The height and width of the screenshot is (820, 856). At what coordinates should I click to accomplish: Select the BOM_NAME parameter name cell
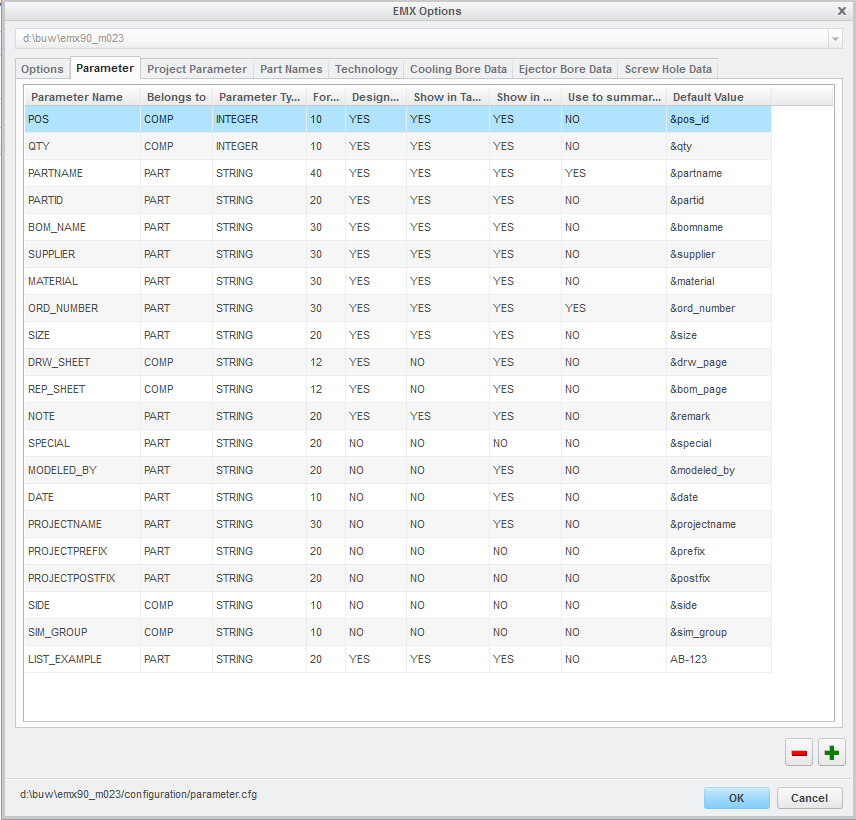[x=82, y=227]
